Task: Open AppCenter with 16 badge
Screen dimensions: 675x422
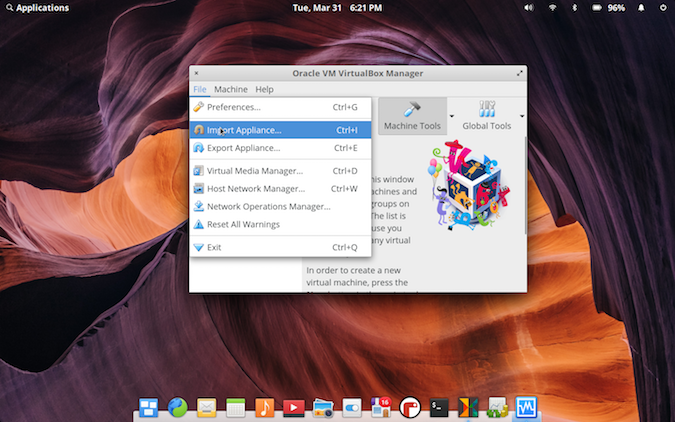Action: coord(381,406)
